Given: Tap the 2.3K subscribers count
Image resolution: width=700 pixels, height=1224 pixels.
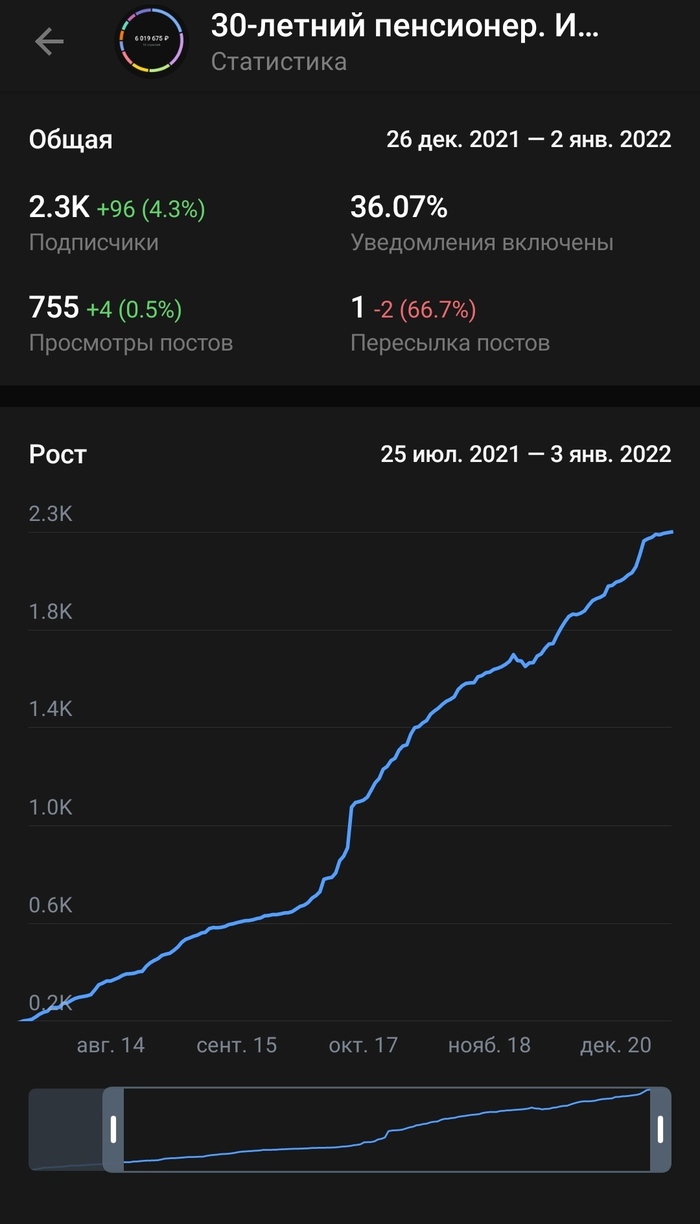Looking at the screenshot, I should point(59,208).
